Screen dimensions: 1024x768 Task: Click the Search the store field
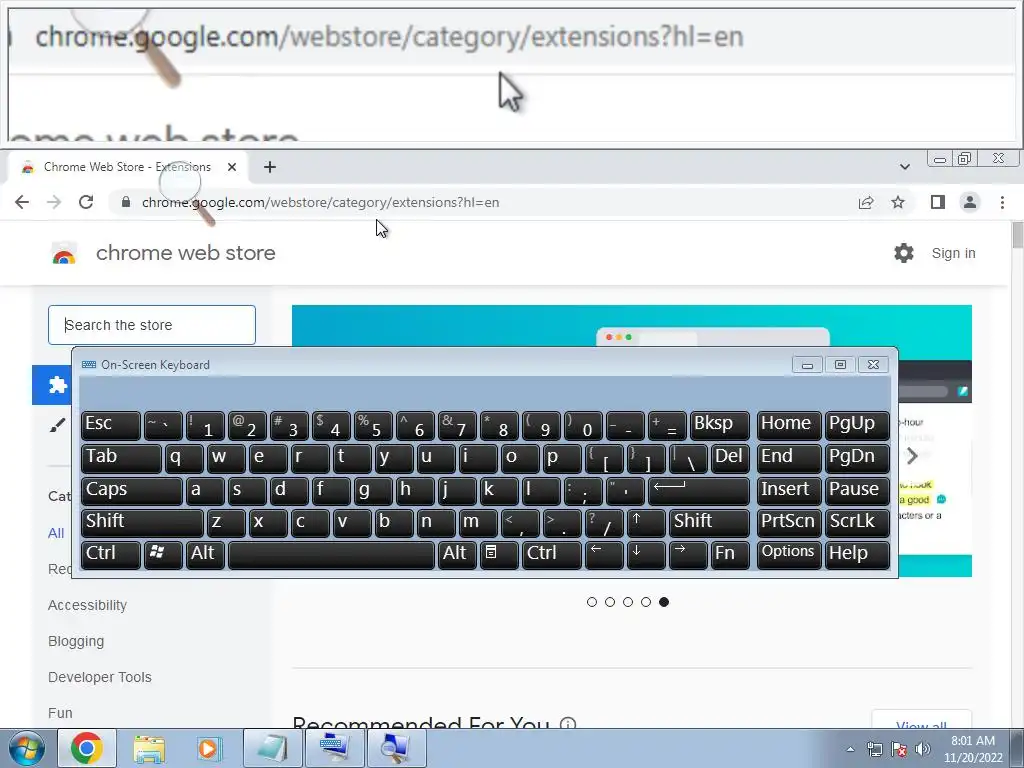152,325
